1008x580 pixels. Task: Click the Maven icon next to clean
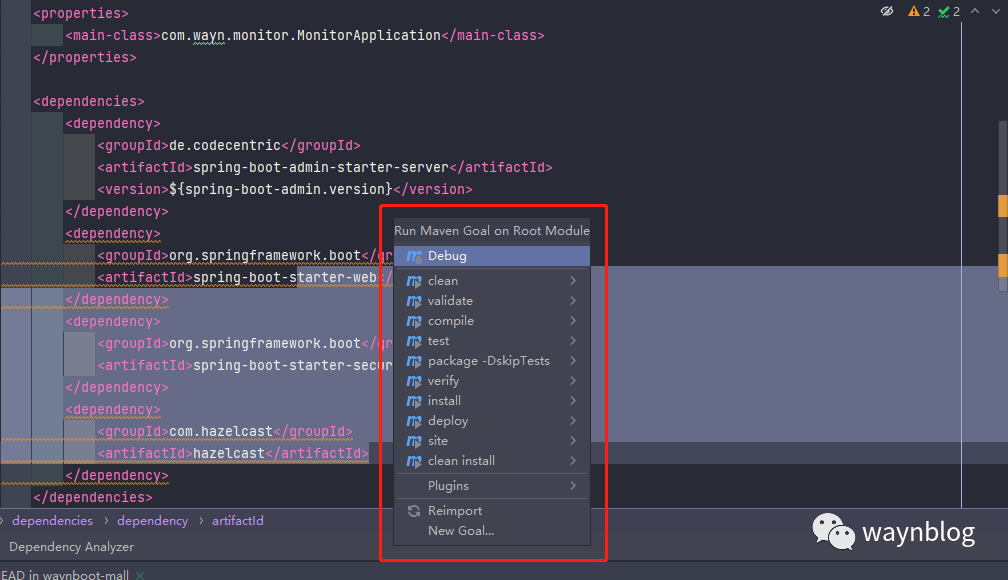click(414, 281)
